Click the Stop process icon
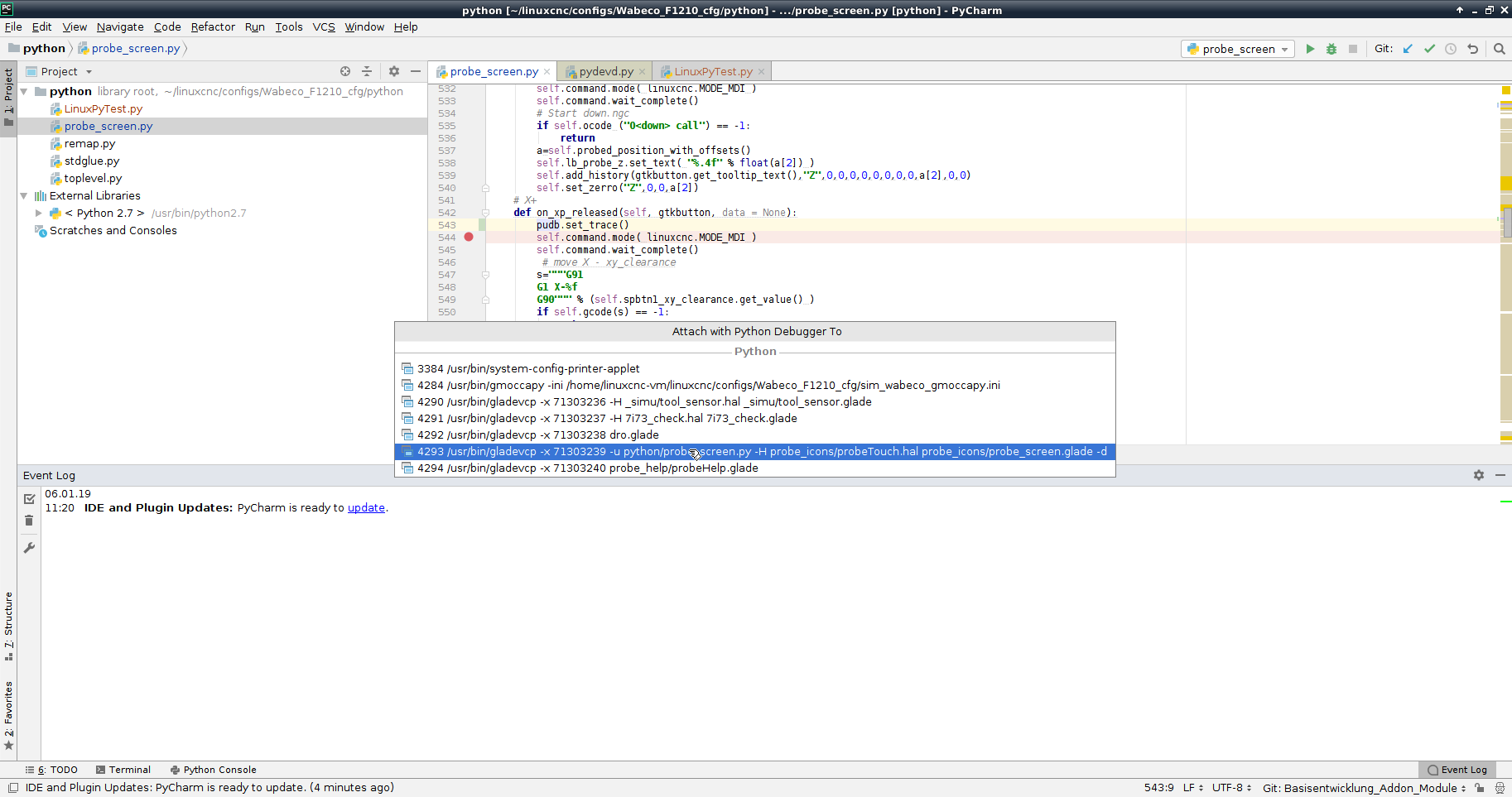1512x797 pixels. [x=1353, y=49]
